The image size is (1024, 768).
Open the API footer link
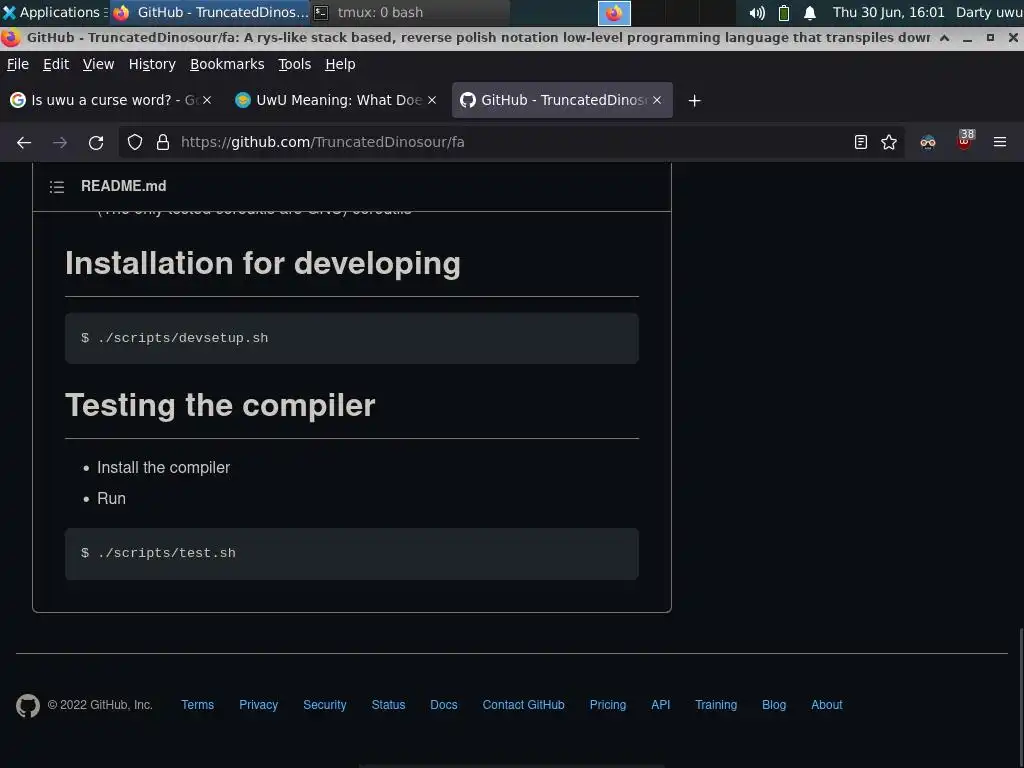click(x=660, y=705)
